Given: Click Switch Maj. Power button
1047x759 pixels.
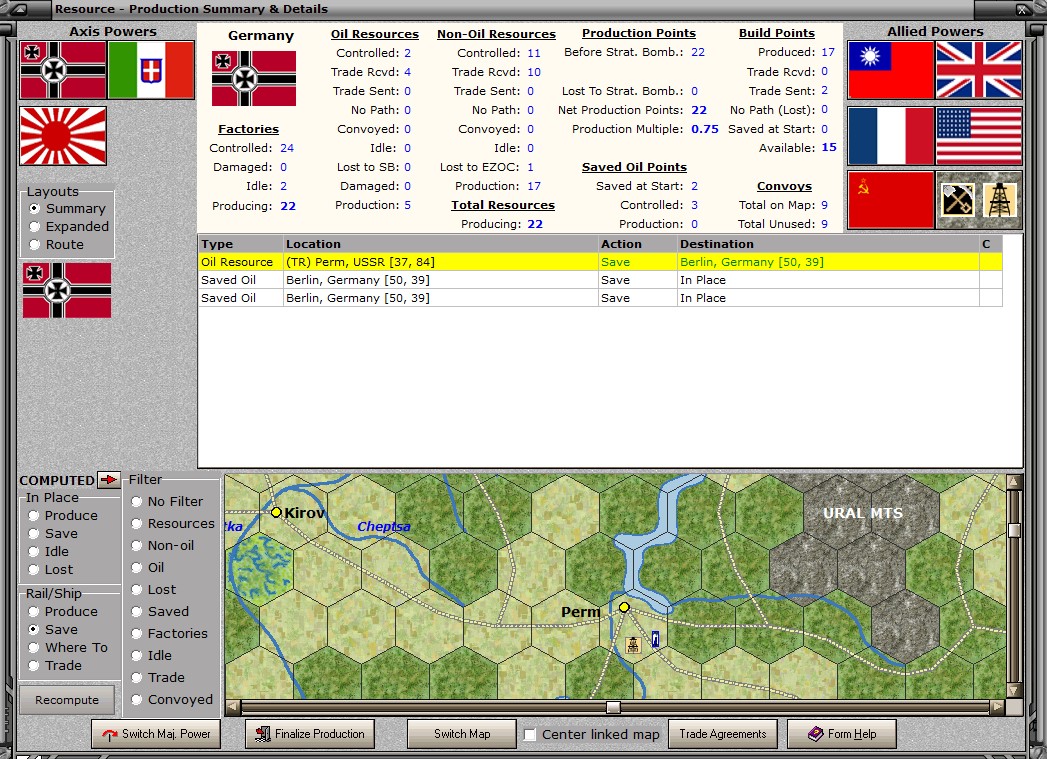Looking at the screenshot, I should coord(156,734).
